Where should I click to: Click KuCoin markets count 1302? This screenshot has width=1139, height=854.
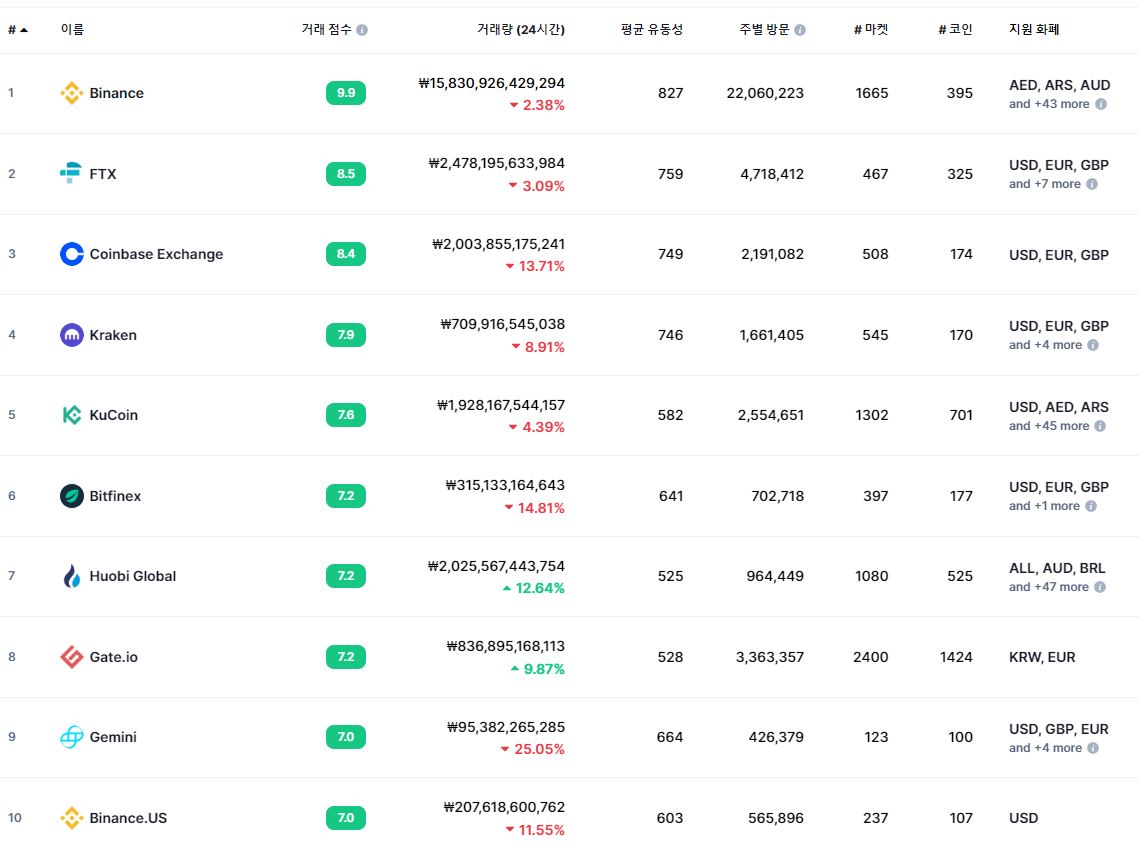tap(872, 415)
